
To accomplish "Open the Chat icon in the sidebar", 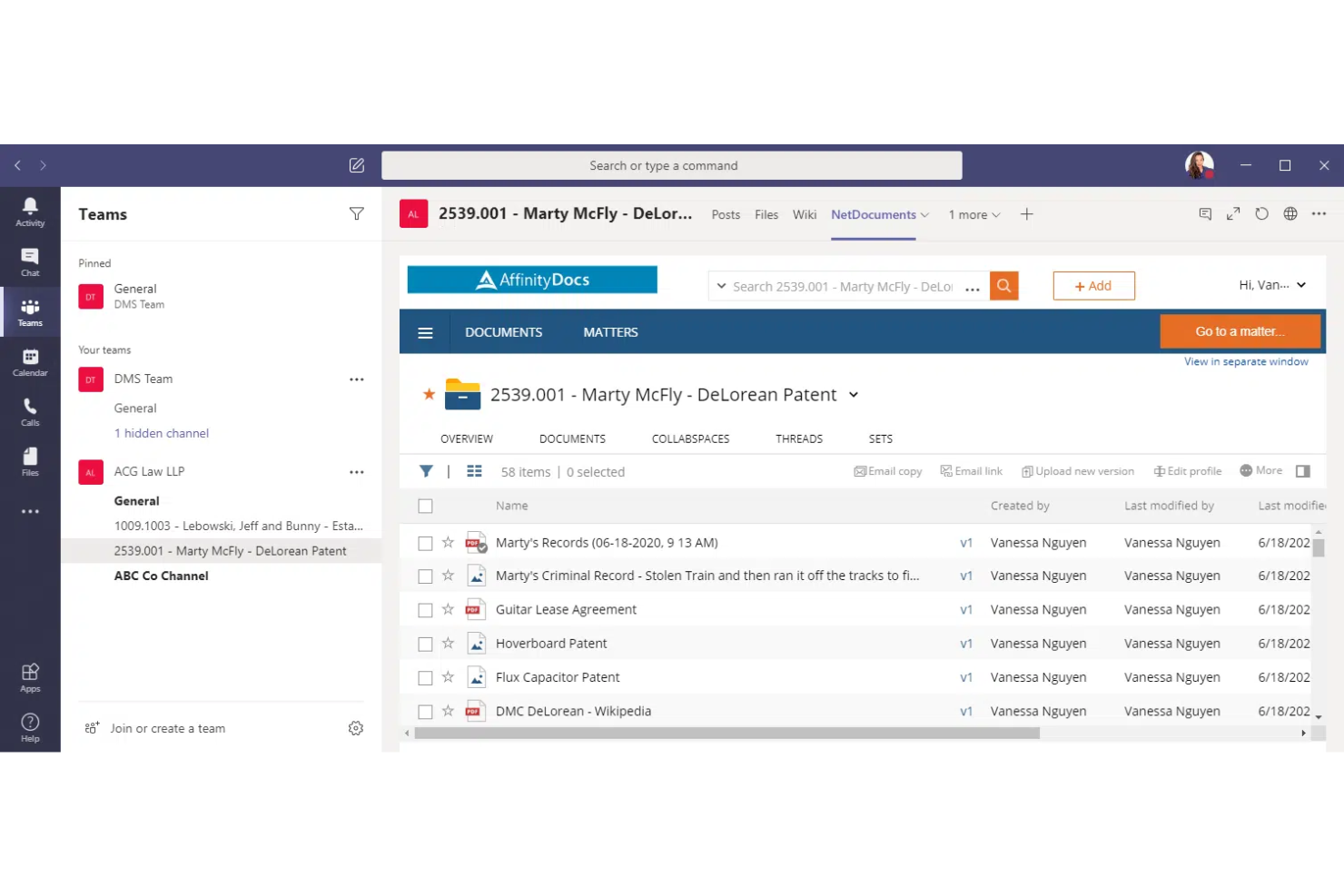I will [x=30, y=262].
